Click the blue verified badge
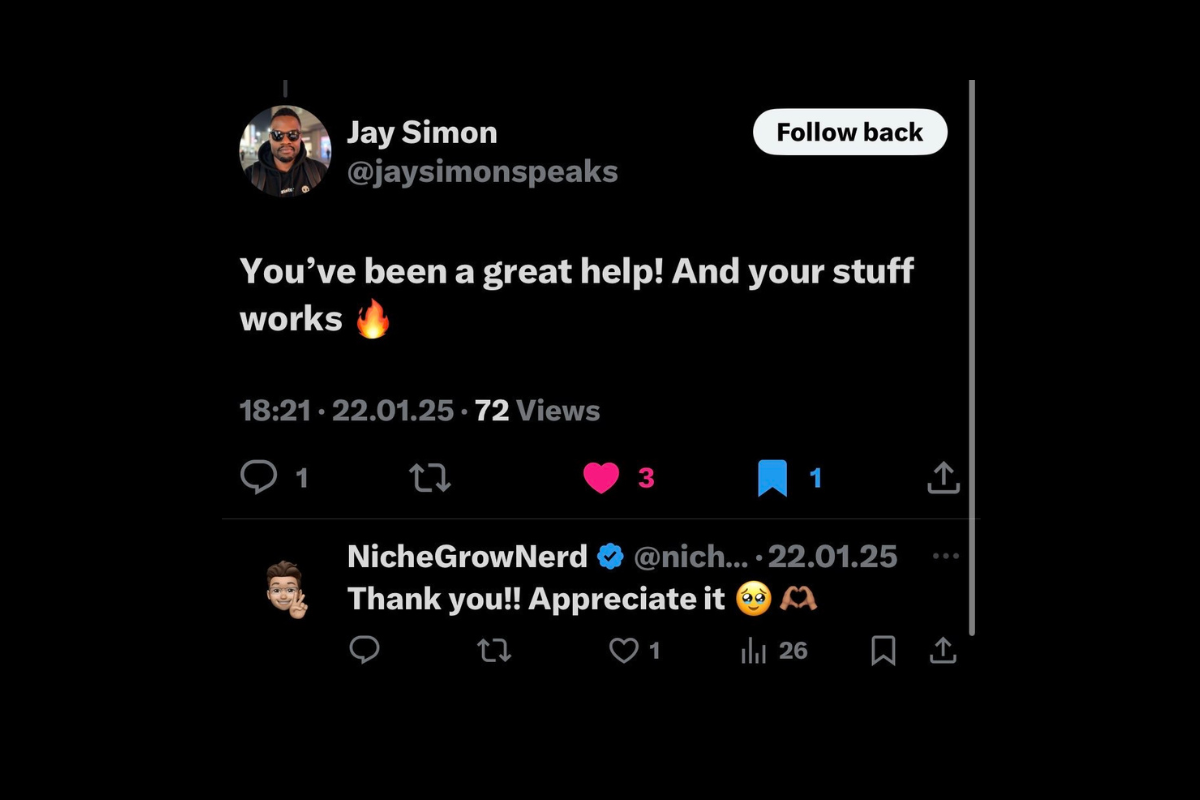1200x800 pixels. click(x=610, y=556)
